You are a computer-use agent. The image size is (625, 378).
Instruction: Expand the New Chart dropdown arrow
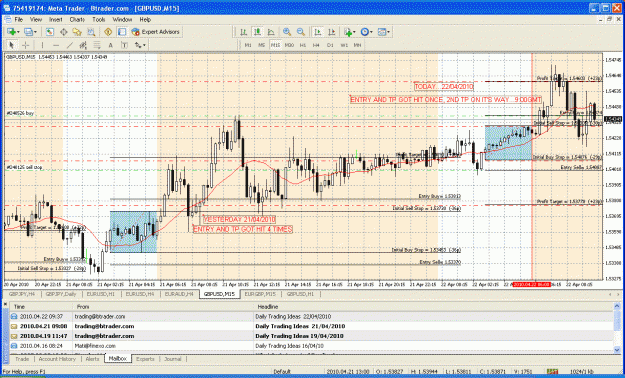(x=18, y=32)
